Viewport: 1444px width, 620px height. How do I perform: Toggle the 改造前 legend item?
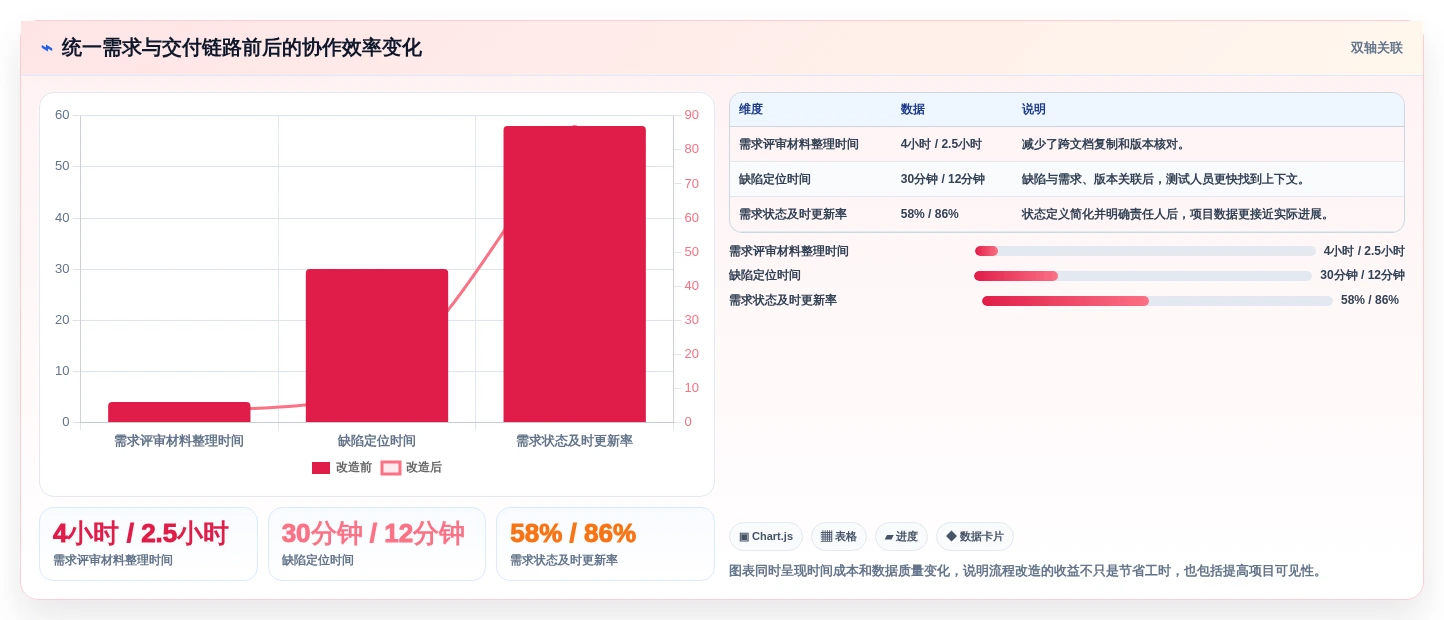pos(342,467)
